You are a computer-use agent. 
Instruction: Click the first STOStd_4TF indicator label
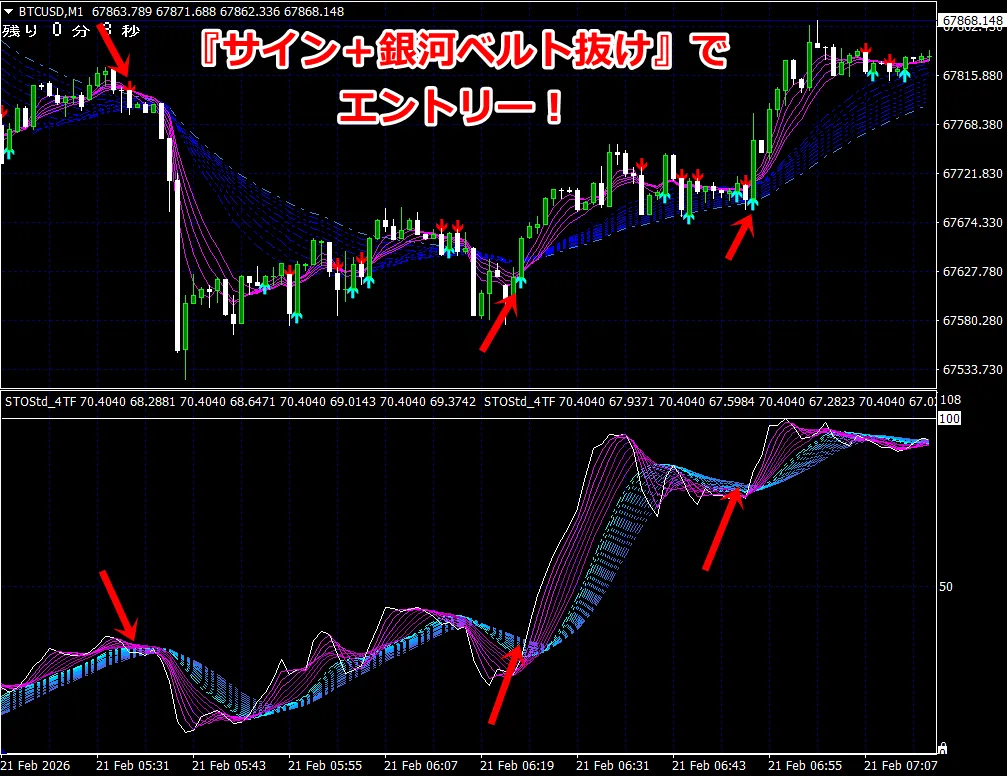coord(40,402)
